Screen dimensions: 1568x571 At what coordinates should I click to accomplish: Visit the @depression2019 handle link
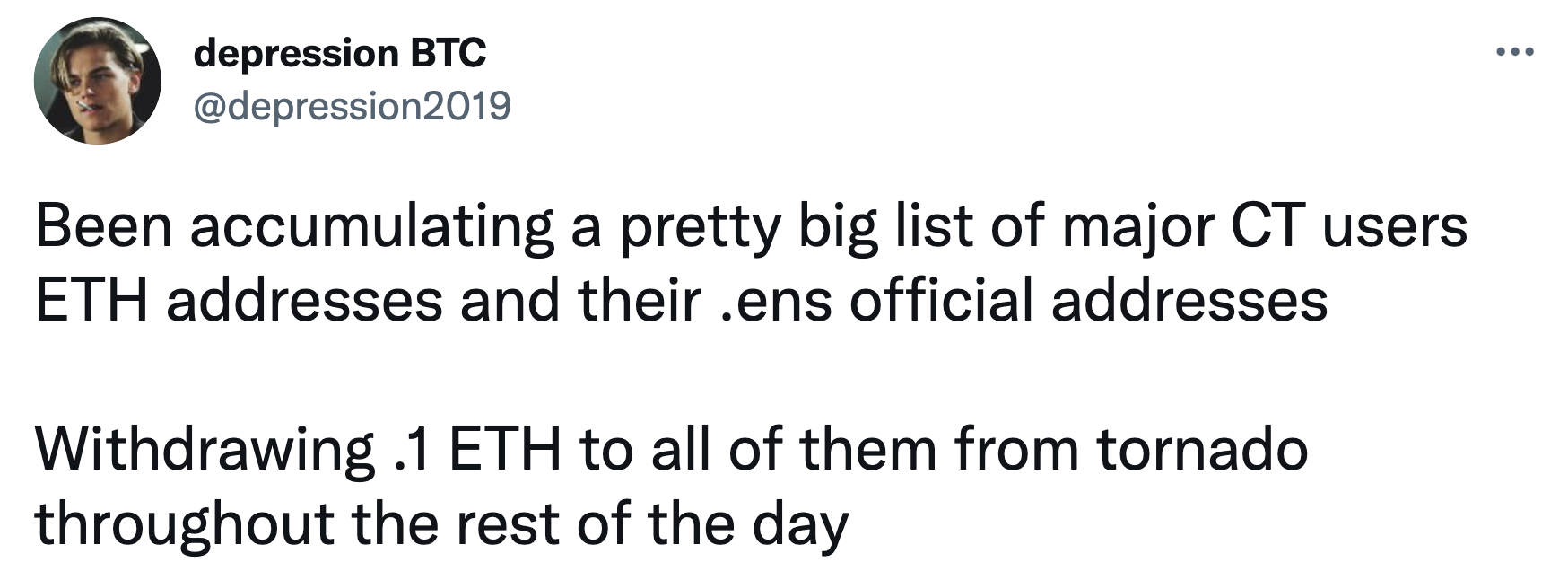point(353,106)
